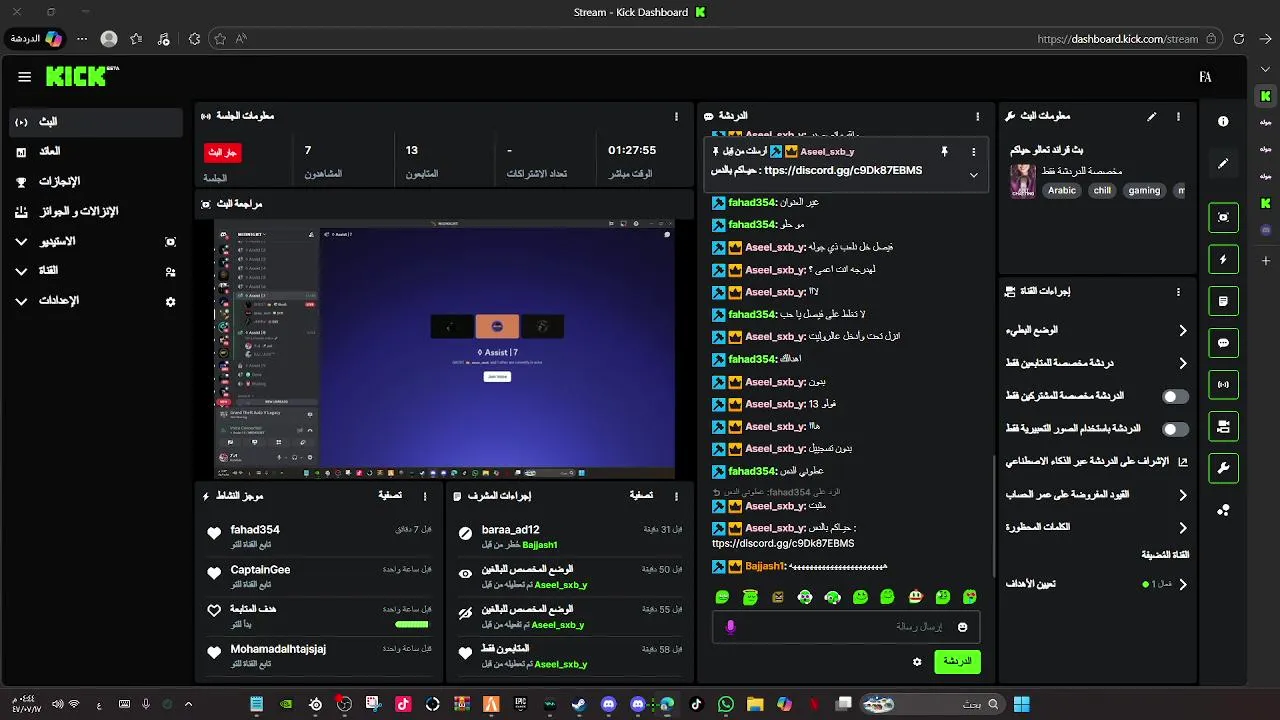Click the three-dots cluster icon at the sidebar bottom

1223,510
